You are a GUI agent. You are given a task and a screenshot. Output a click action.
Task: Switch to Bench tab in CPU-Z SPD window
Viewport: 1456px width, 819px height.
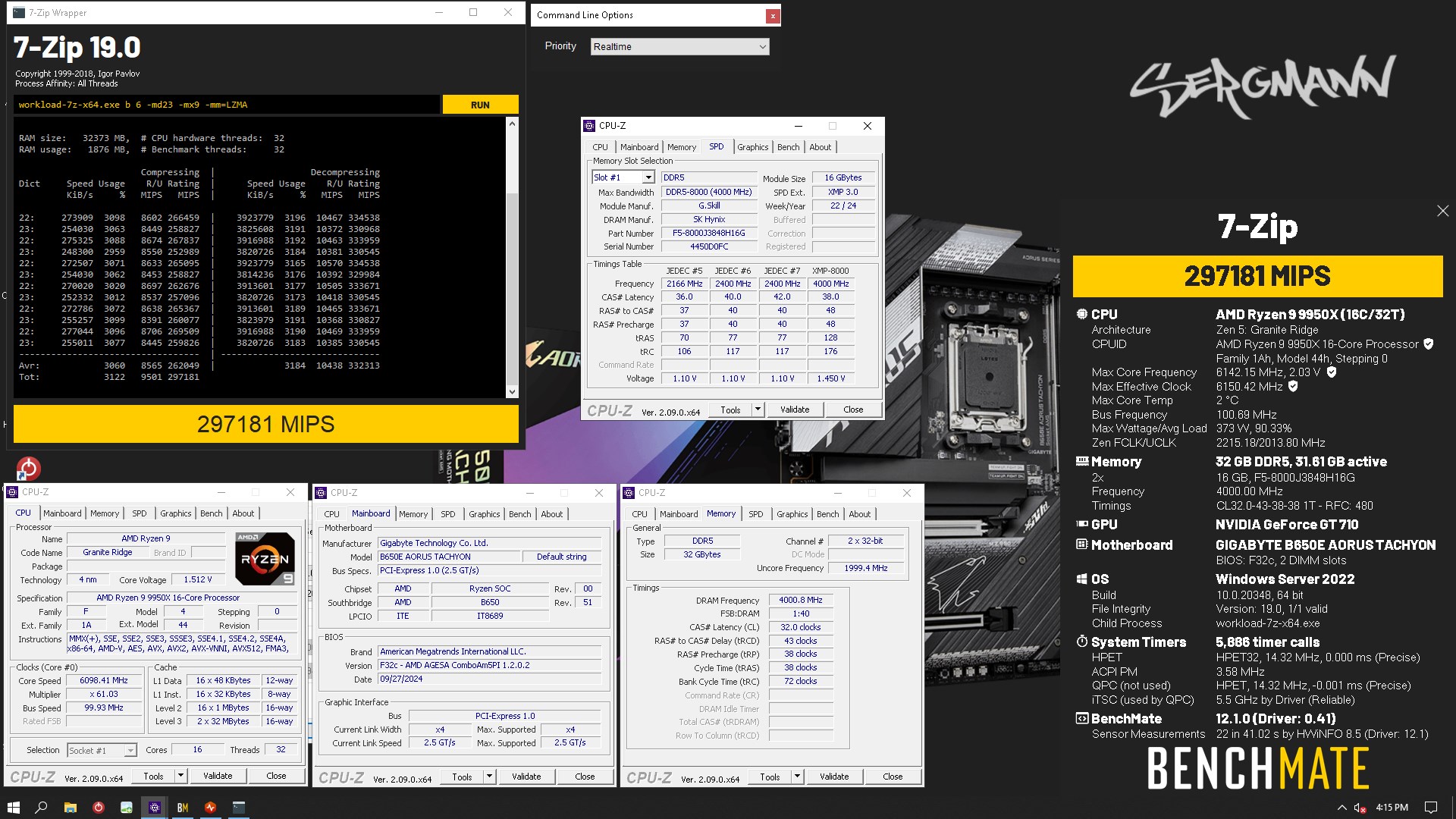pos(788,147)
